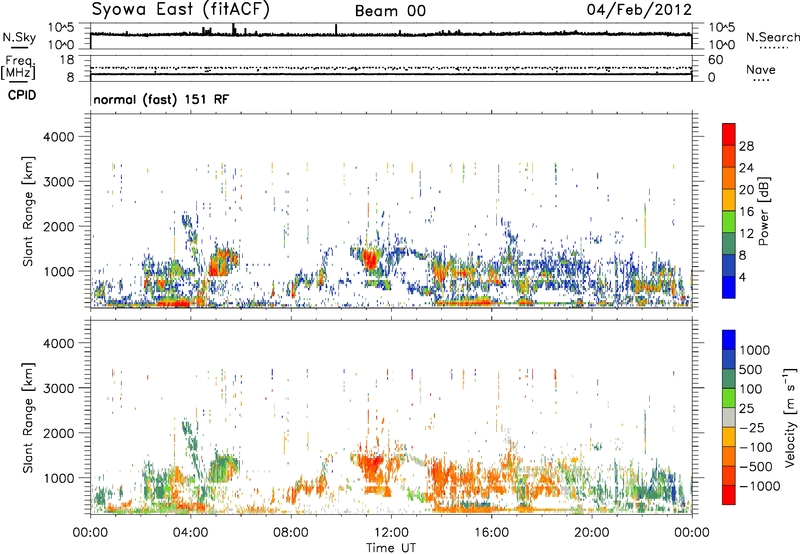Screen dimensions: 800x554
Task: Pick the bright blue top segment of velocity colorbar
Action: 729,340
